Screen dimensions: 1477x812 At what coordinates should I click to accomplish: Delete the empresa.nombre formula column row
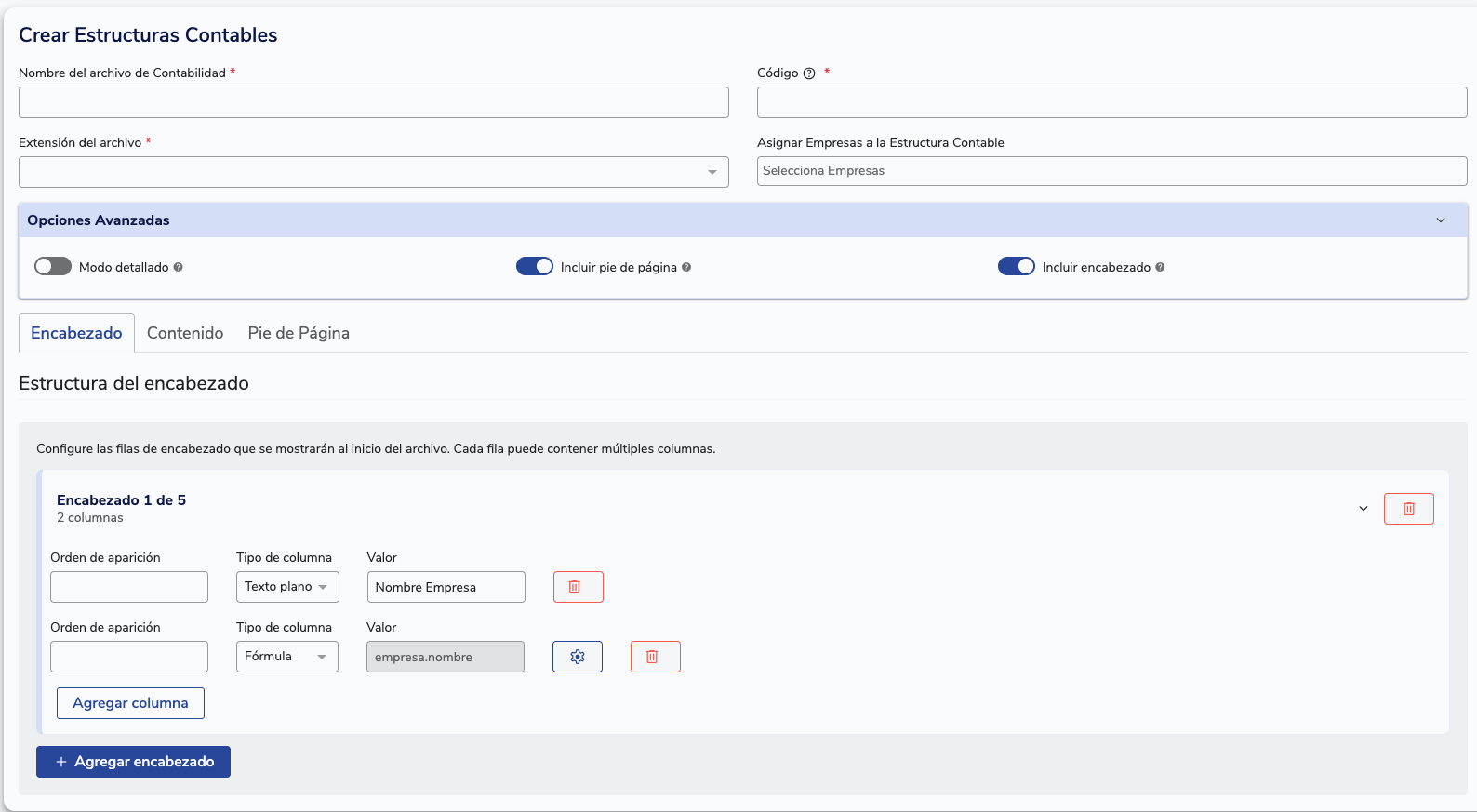pos(656,657)
